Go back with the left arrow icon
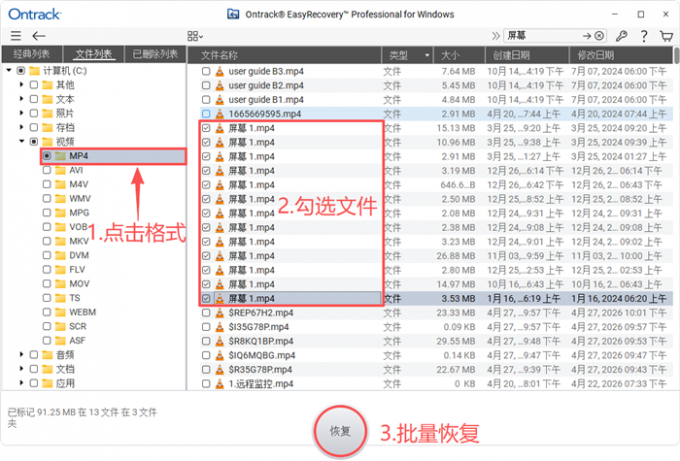Image resolution: width=680 pixels, height=461 pixels. [x=39, y=36]
